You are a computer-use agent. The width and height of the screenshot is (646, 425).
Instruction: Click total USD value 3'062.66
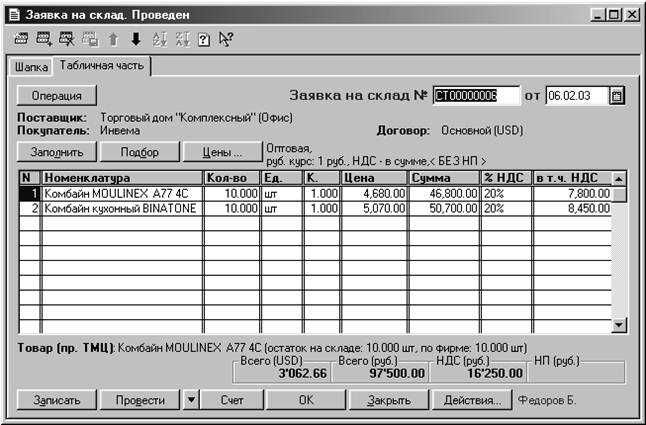point(302,374)
